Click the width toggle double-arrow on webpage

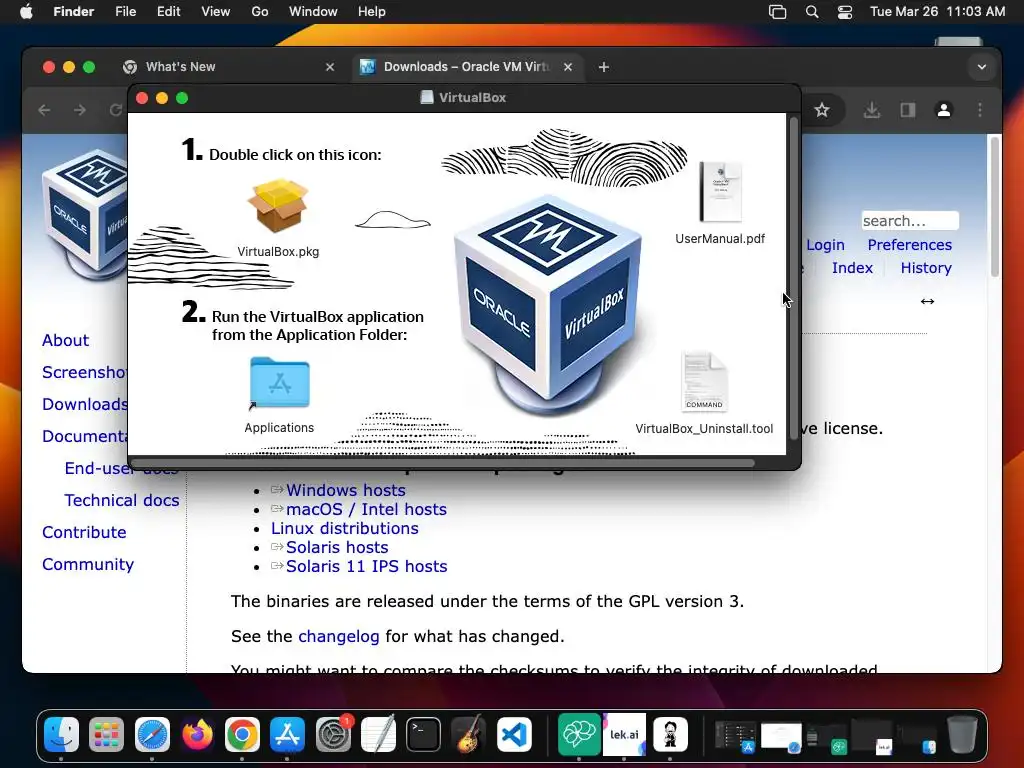(x=927, y=301)
